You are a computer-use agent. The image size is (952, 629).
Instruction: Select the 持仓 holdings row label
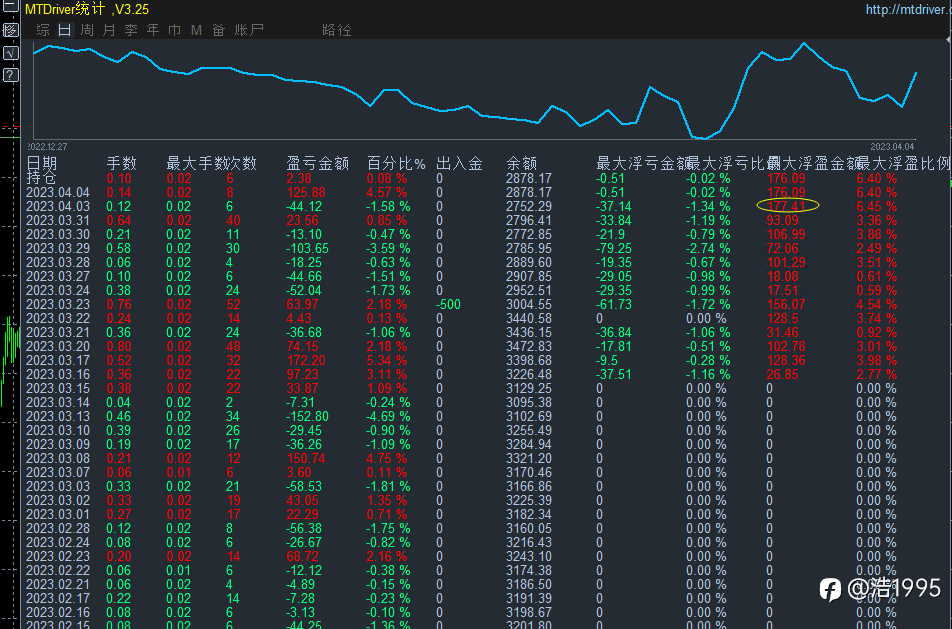point(41,177)
